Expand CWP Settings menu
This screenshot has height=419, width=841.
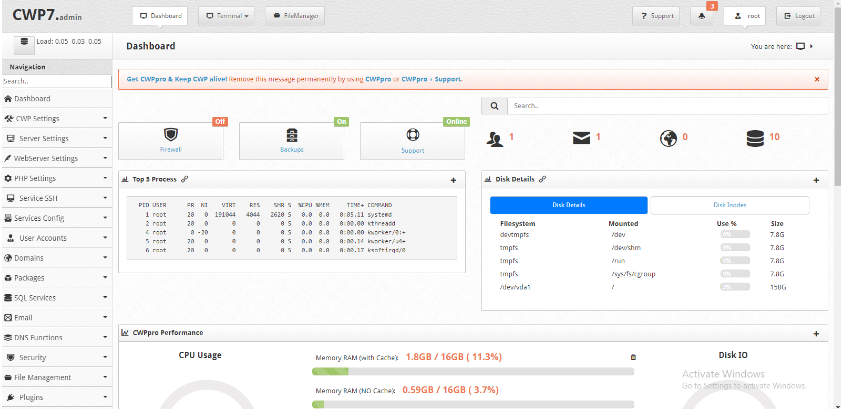click(x=56, y=119)
